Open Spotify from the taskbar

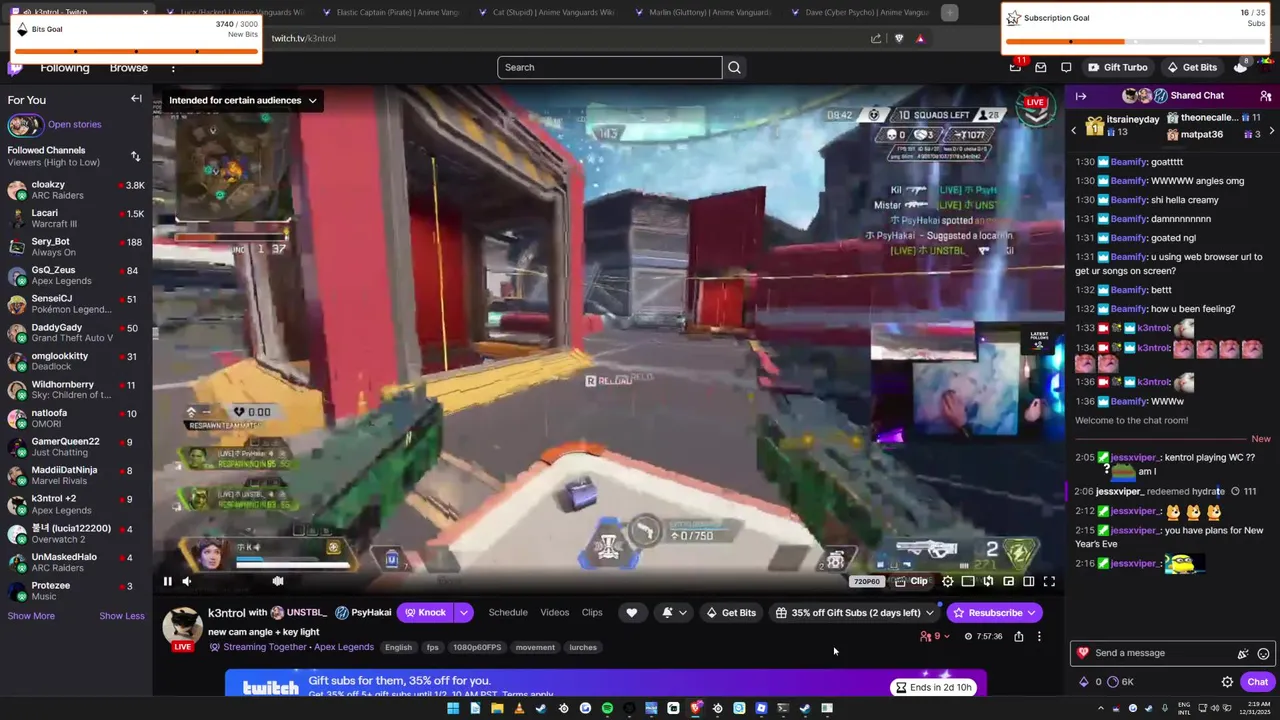[x=607, y=709]
